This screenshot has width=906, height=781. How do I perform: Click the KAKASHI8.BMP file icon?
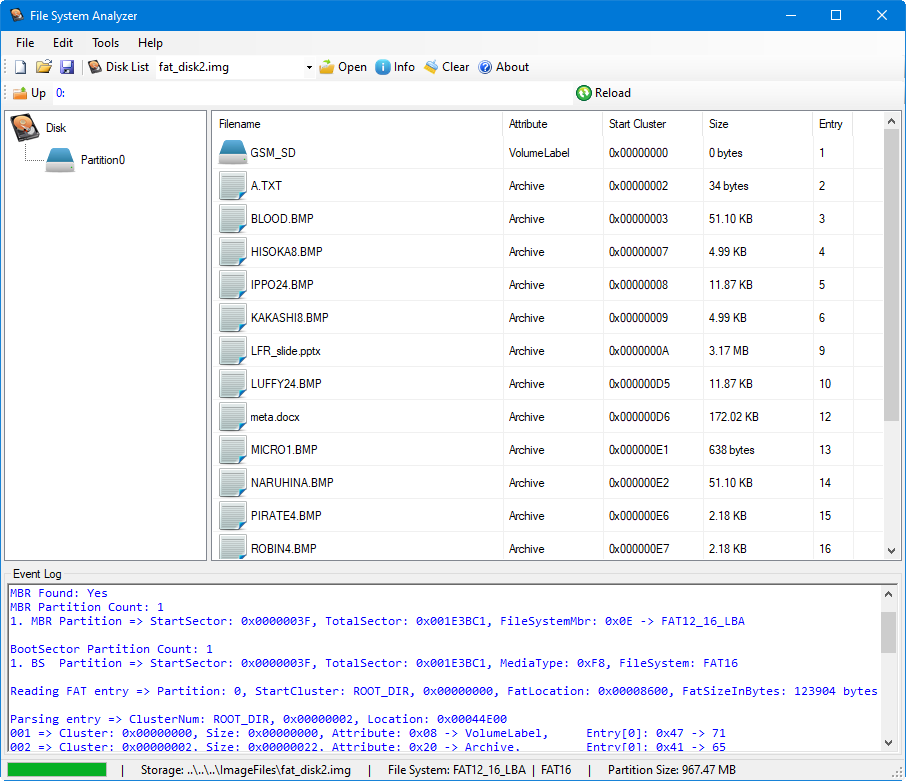(x=233, y=317)
